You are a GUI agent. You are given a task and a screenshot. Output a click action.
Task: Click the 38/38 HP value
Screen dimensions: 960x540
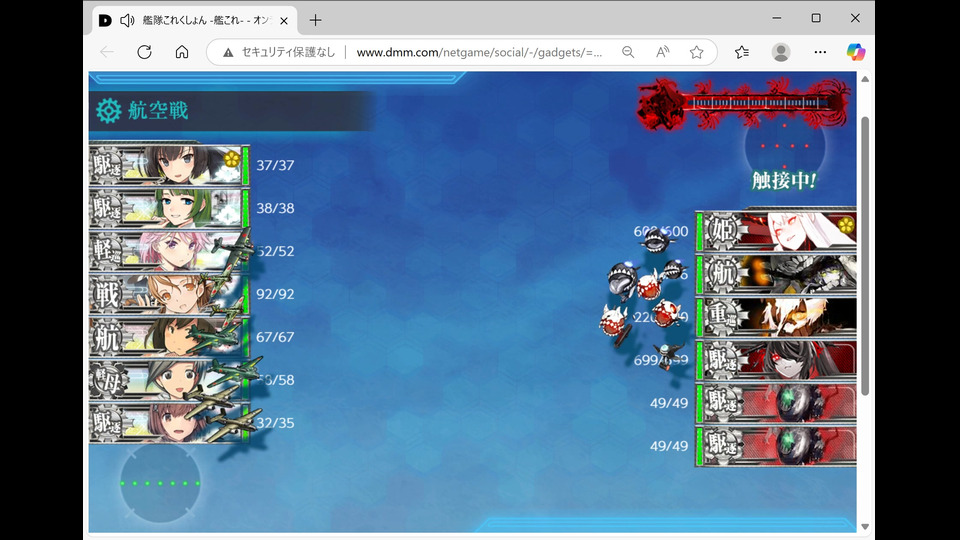(275, 208)
